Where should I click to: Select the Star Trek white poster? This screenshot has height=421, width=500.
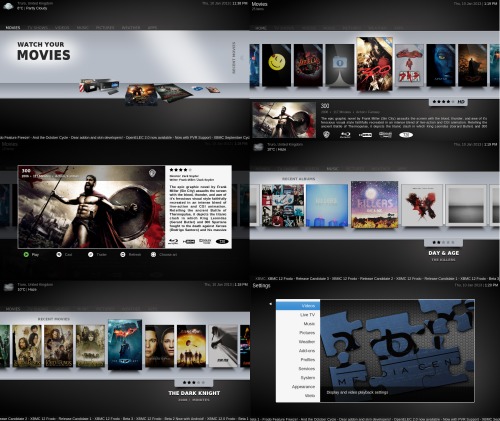pos(223,346)
